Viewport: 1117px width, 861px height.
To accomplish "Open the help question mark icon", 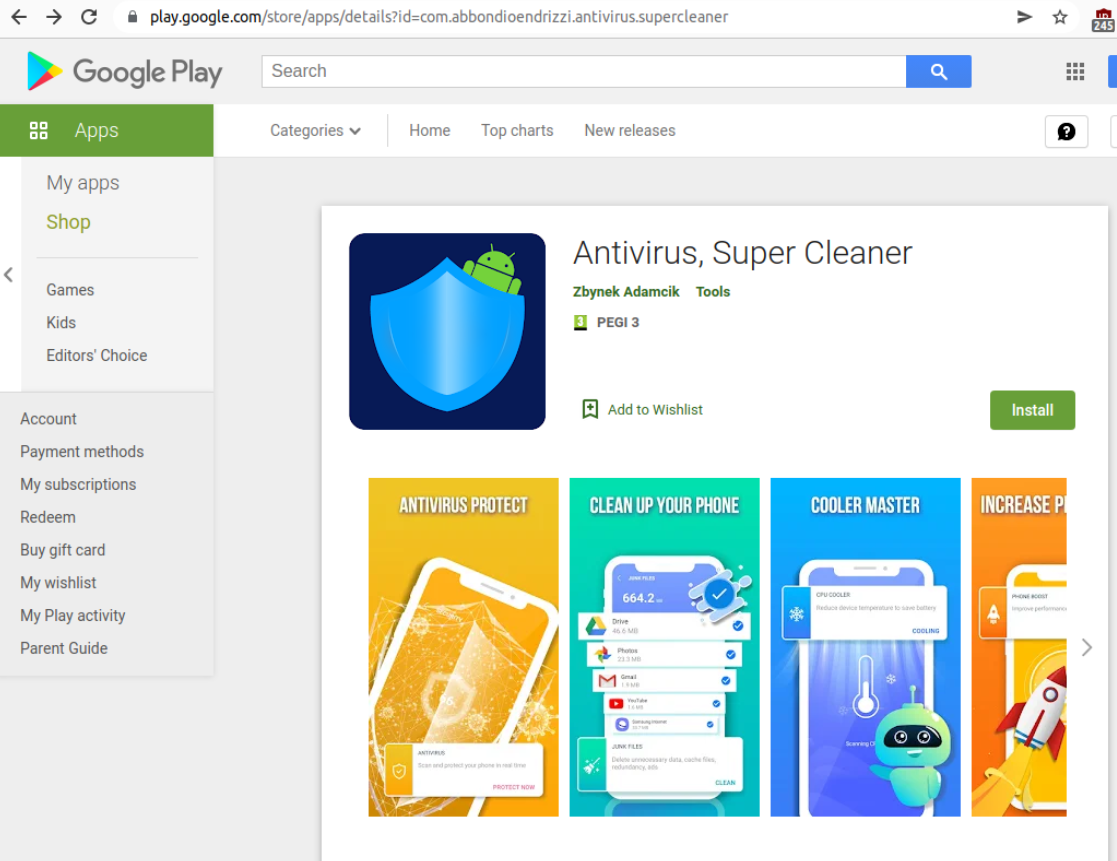I will click(x=1066, y=132).
